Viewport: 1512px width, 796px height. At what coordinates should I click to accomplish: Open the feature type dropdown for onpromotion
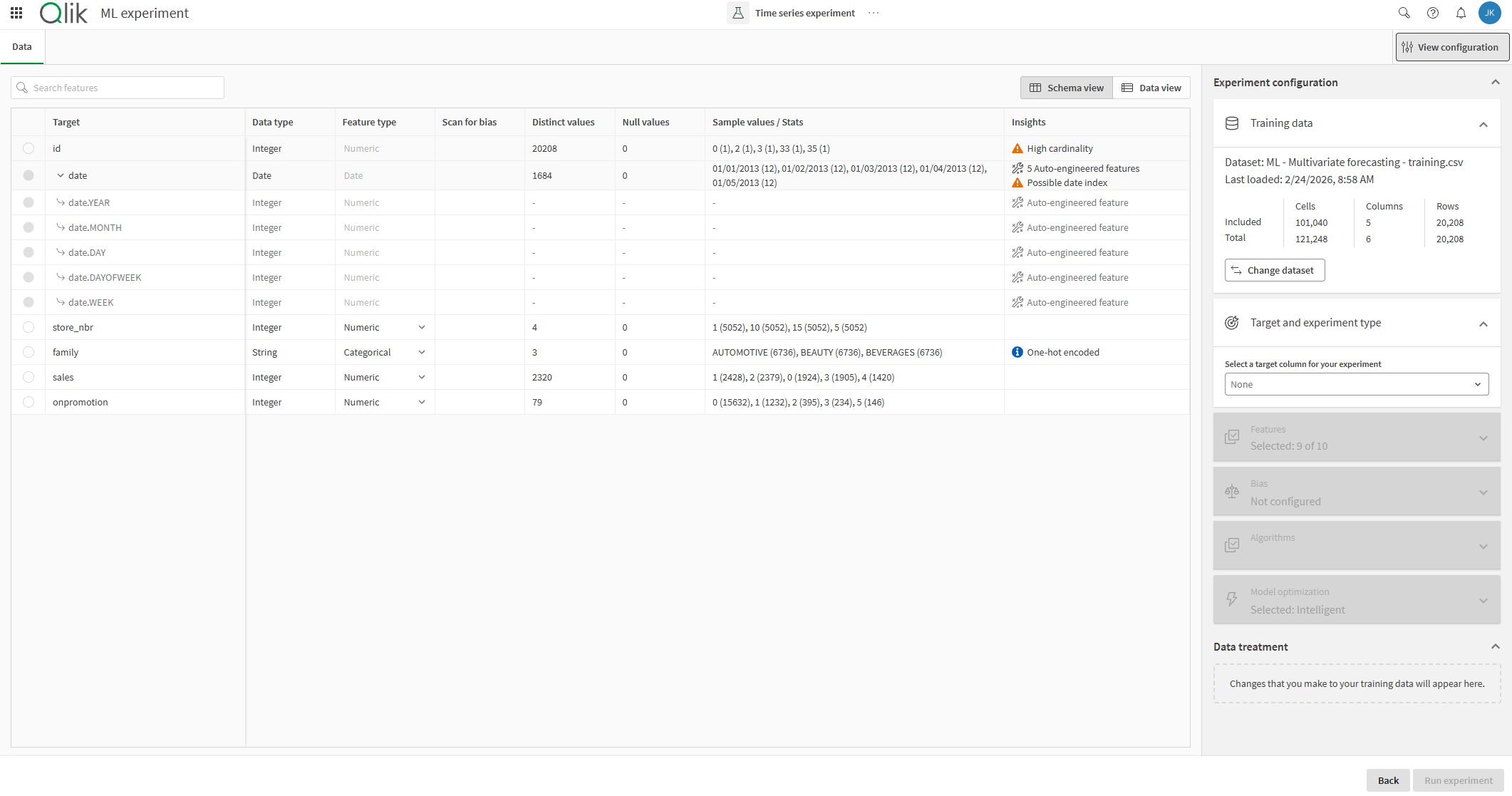(x=421, y=402)
